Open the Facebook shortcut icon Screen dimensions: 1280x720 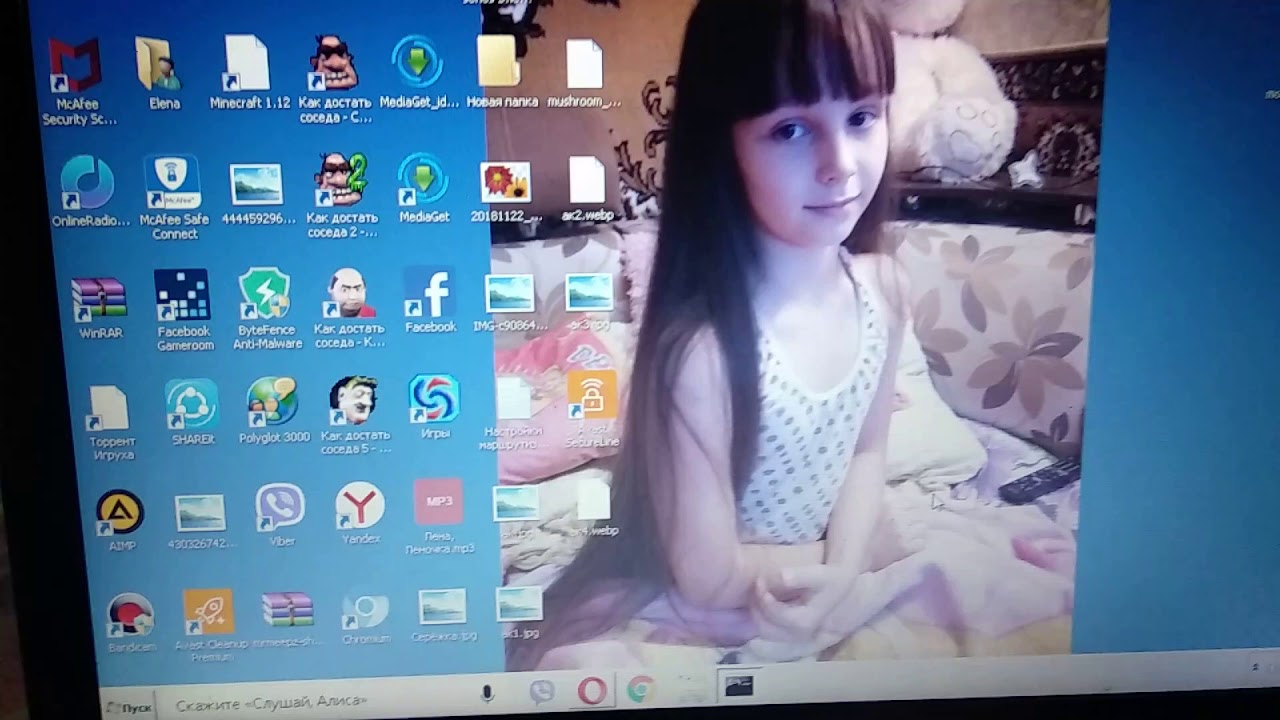[x=430, y=292]
